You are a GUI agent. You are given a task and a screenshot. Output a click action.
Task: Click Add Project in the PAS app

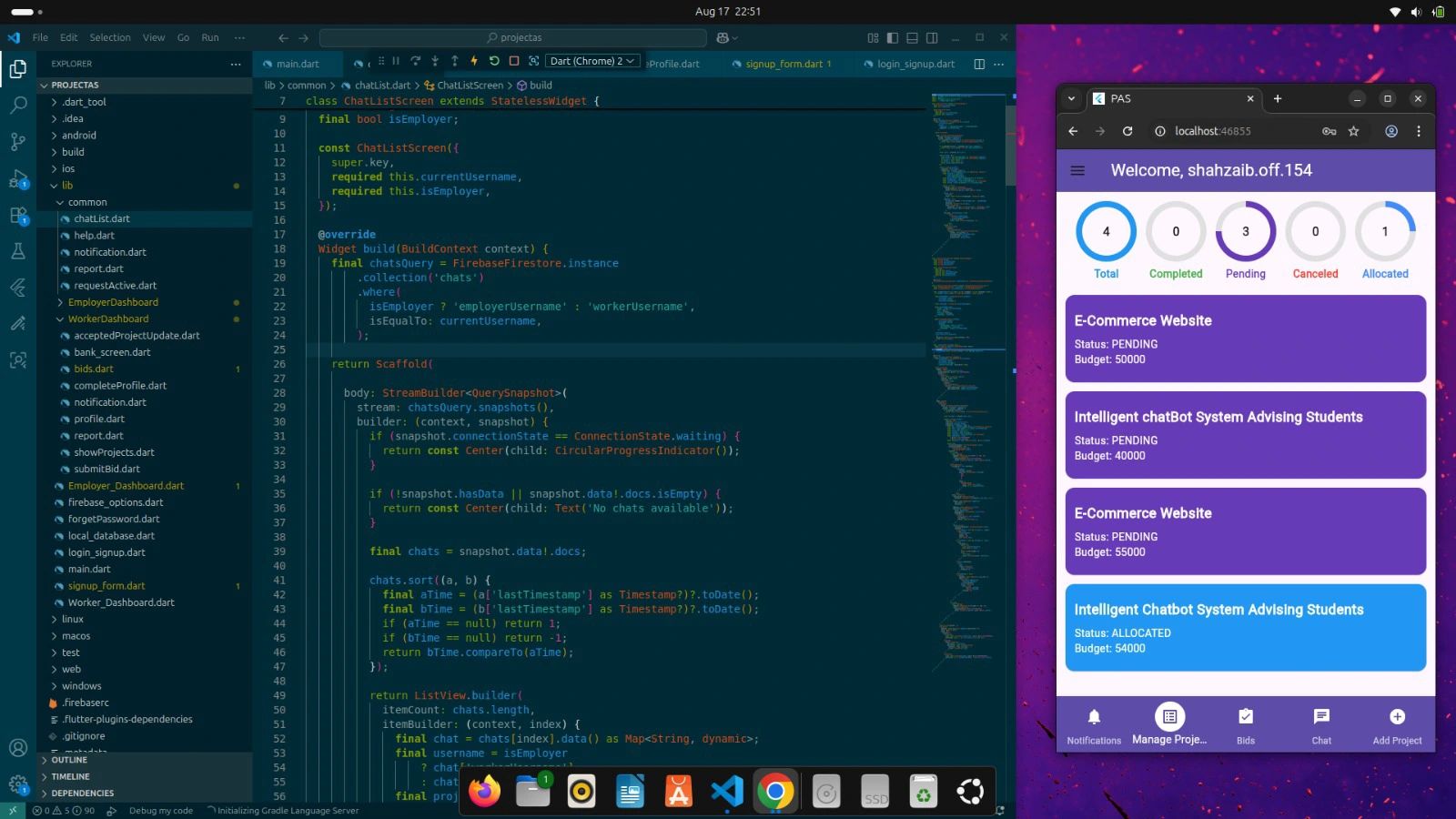(1397, 725)
